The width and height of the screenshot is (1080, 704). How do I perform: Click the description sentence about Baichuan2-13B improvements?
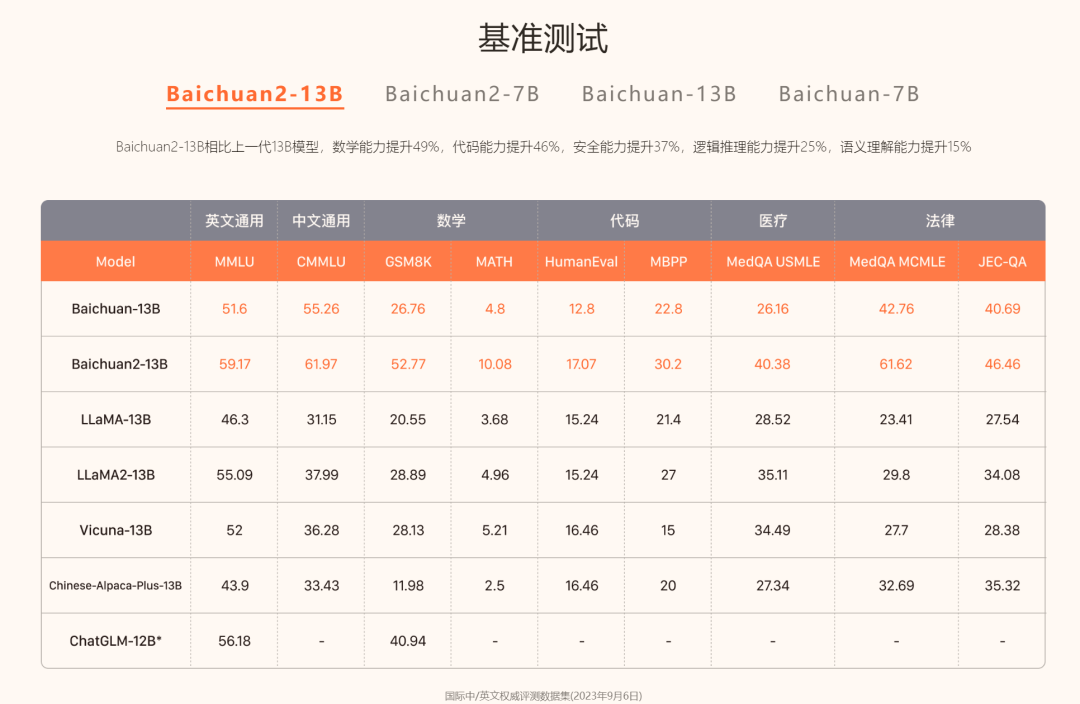pos(543,147)
